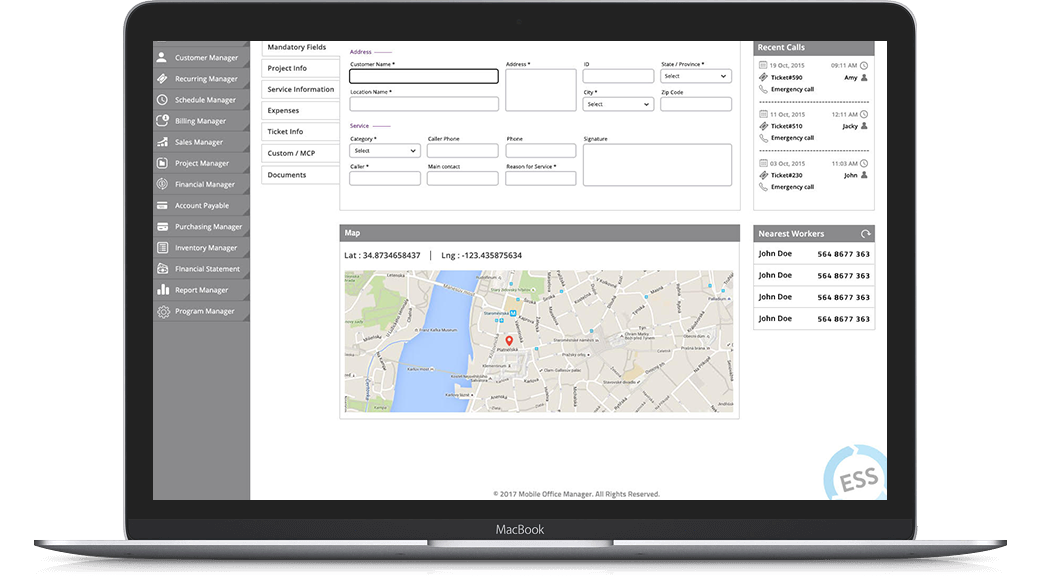Click the Report Manager bar chart icon
1042x576 pixels.
[x=163, y=290]
